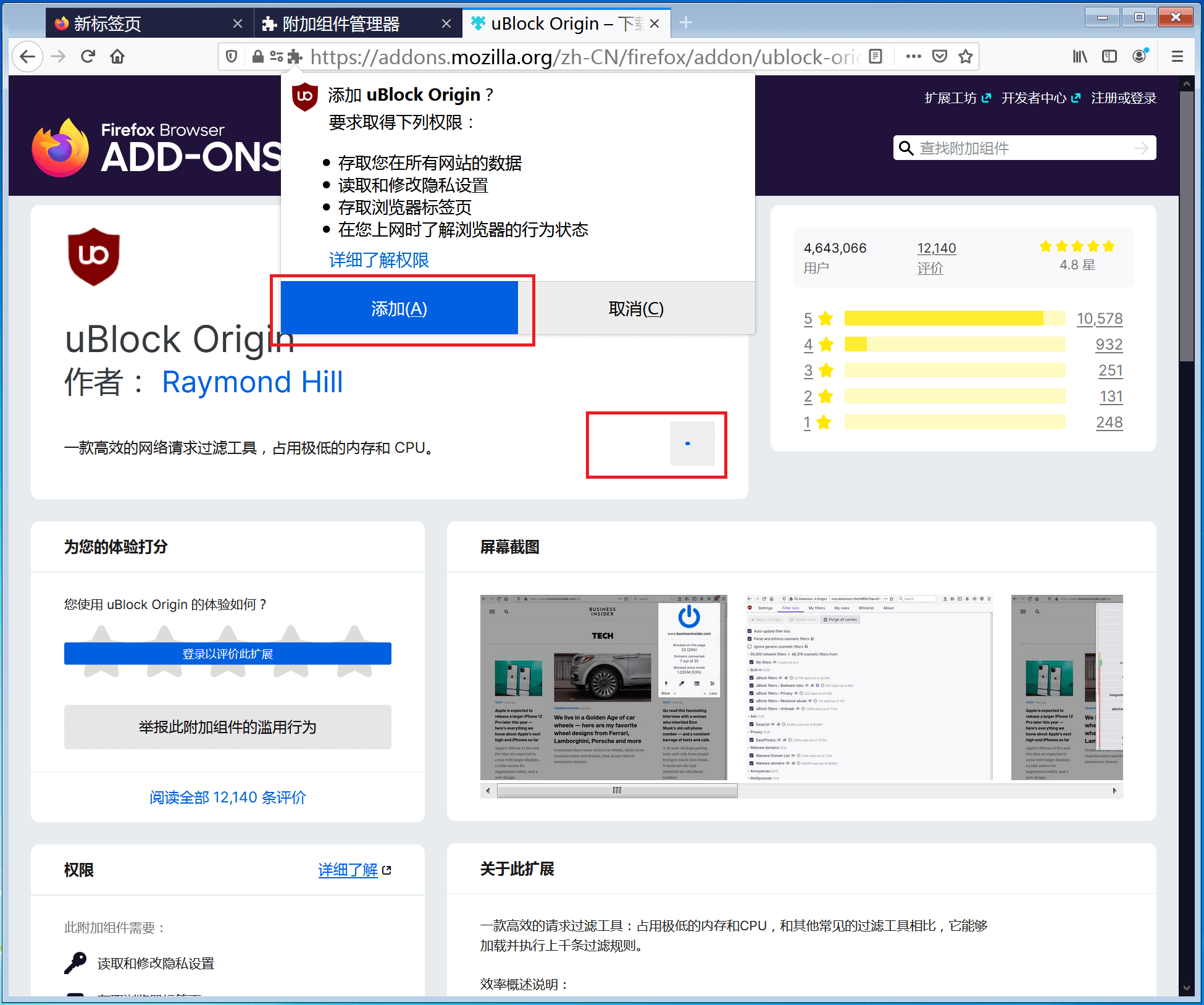Click the screenshots horizontal scrollbar thumb
Screen dimensions: 1204x1005
tap(617, 791)
